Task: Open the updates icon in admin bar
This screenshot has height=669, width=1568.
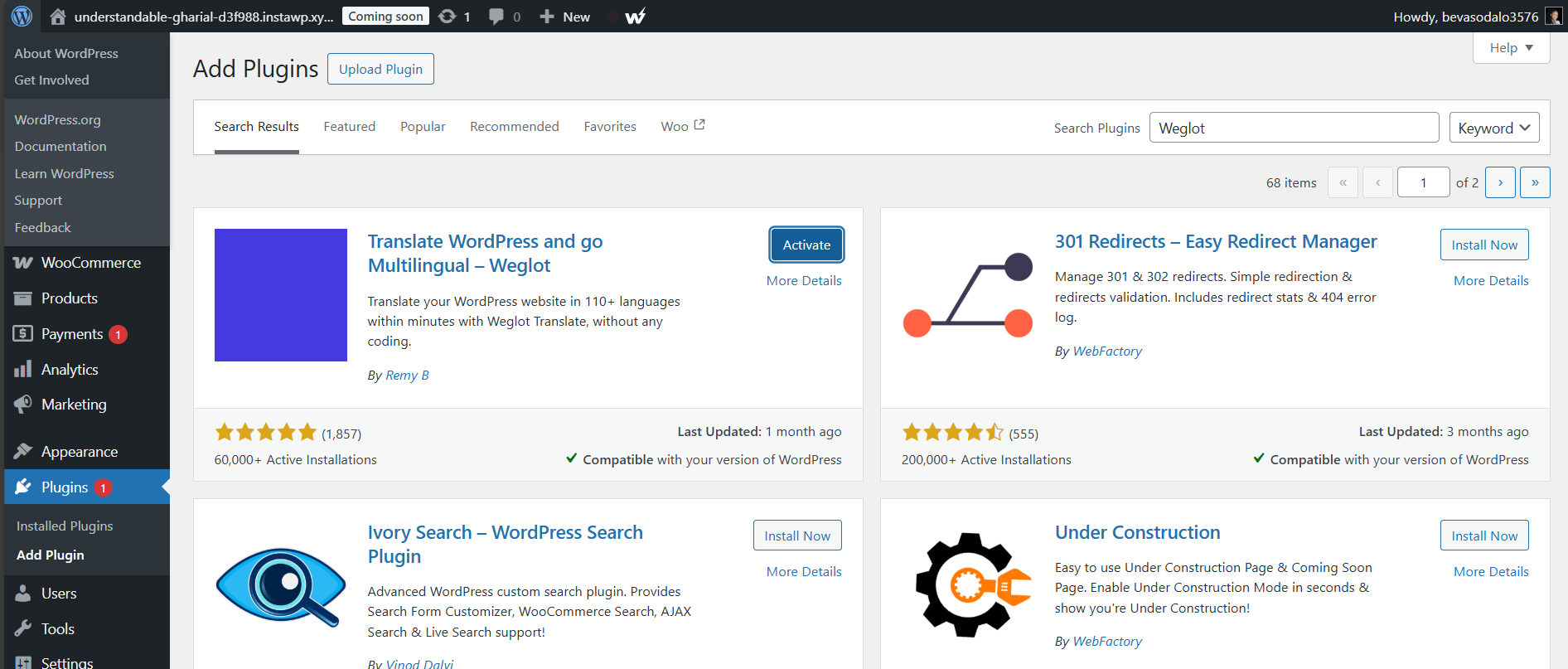Action: coord(448,17)
